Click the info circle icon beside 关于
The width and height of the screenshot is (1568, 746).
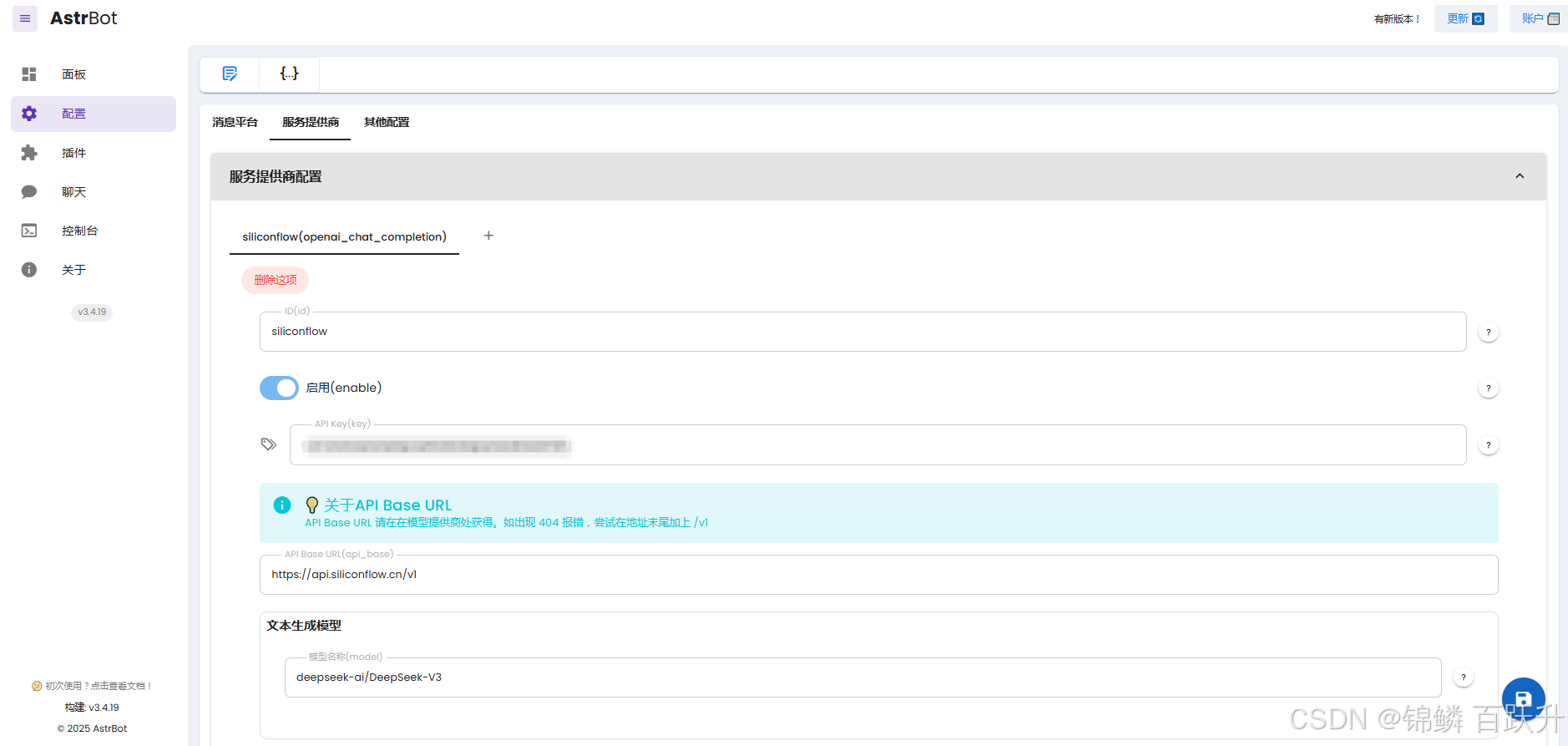point(29,270)
